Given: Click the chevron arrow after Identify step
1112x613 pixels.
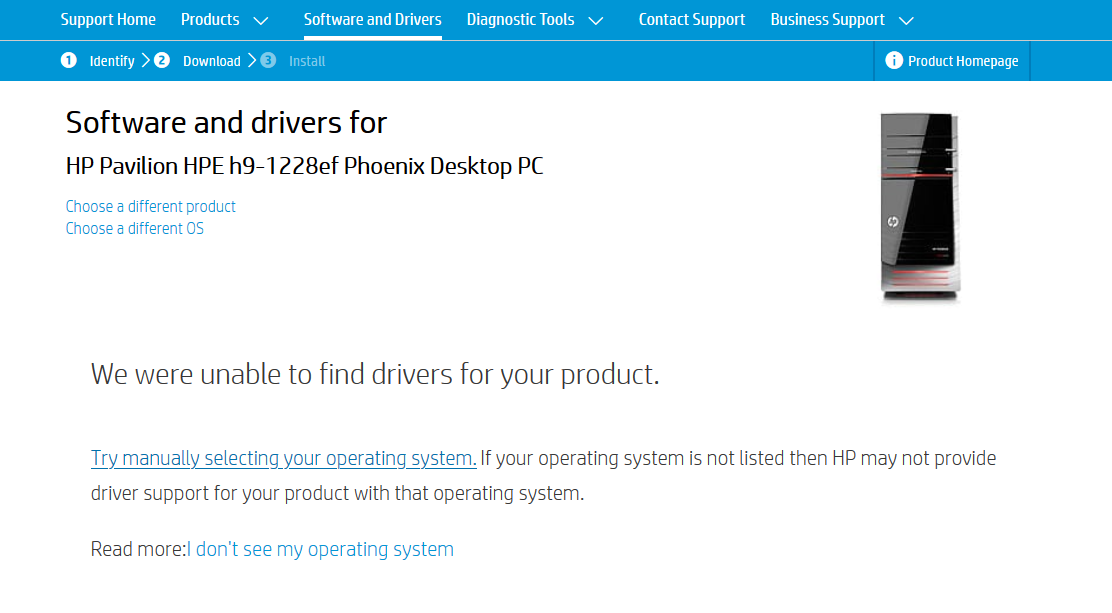Looking at the screenshot, I should [x=146, y=61].
